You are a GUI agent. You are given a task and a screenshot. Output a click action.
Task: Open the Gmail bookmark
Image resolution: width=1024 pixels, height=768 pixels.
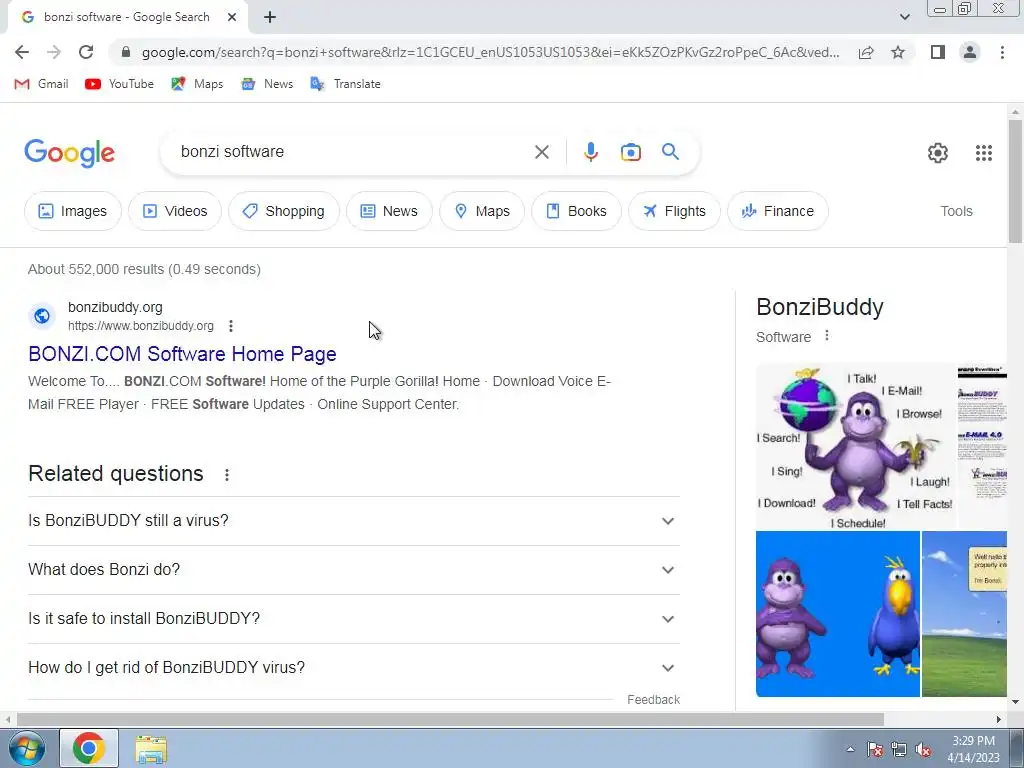[x=41, y=84]
